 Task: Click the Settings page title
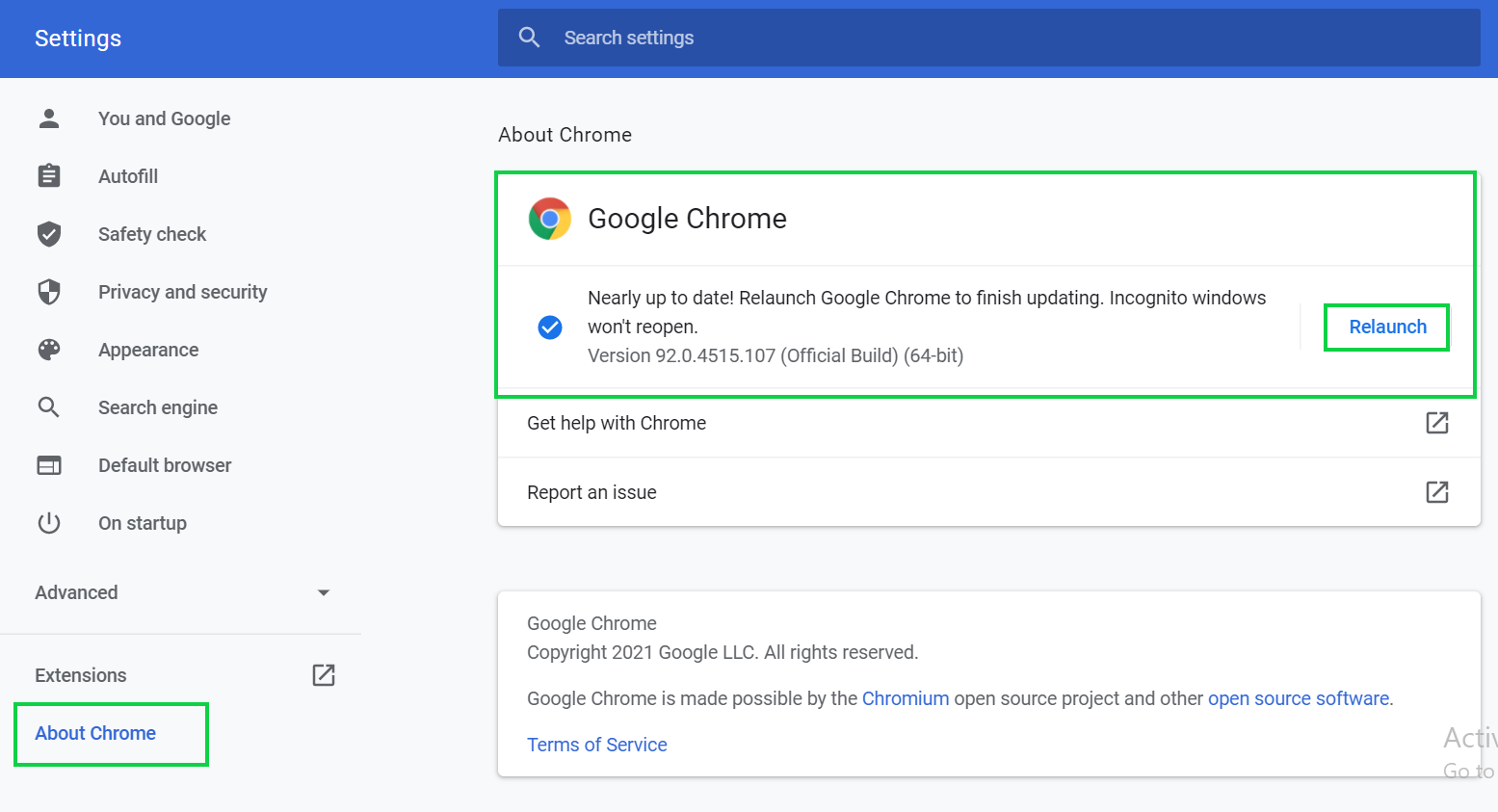tap(78, 39)
